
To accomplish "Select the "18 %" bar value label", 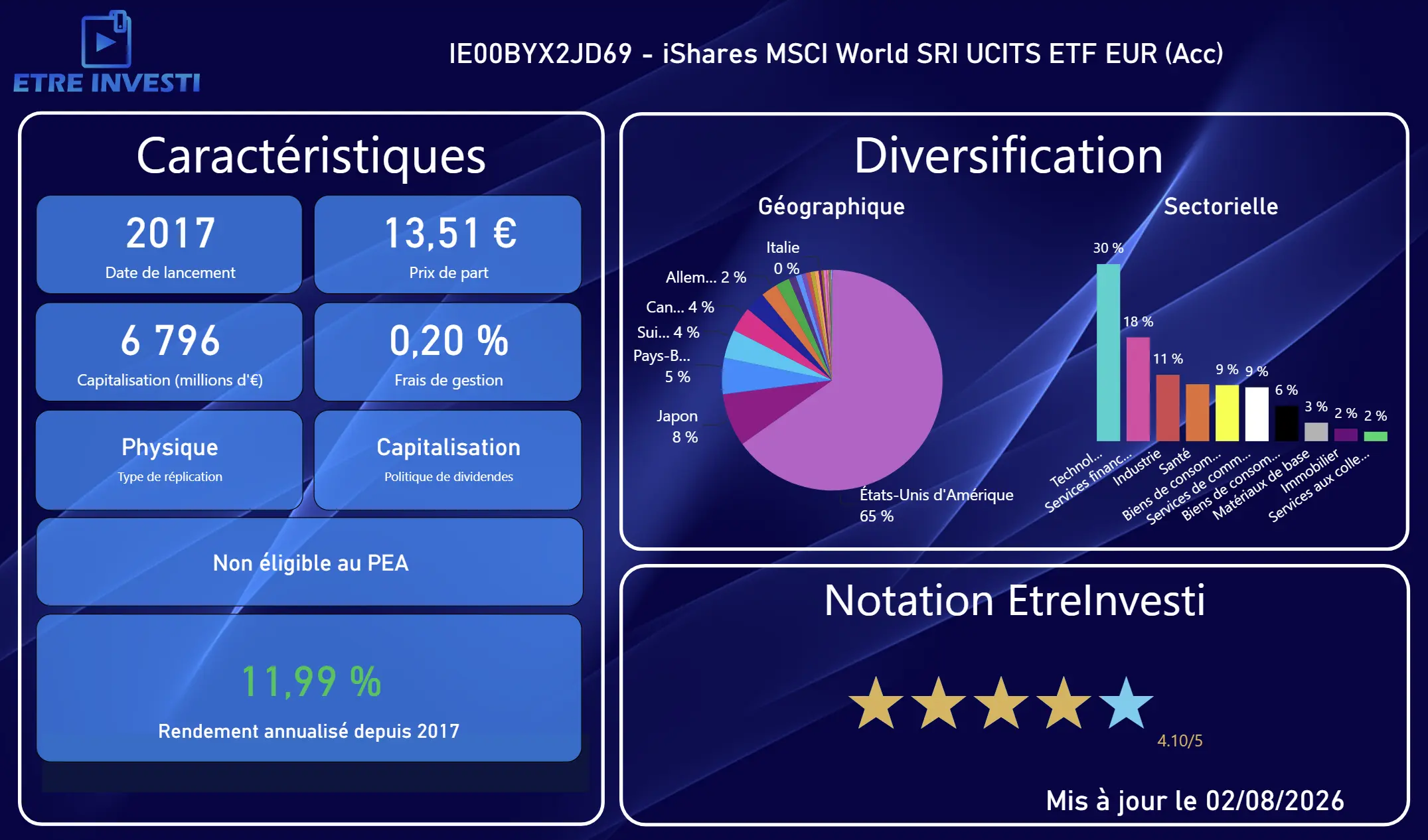I will tap(1138, 322).
